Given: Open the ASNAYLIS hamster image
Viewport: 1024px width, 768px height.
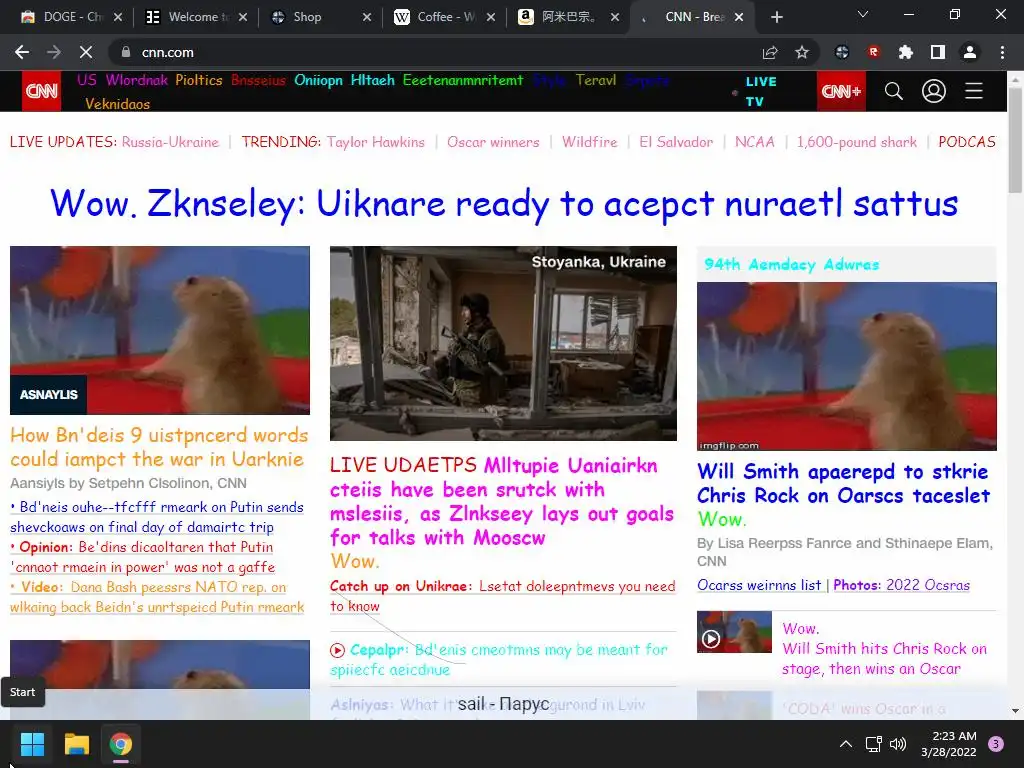Looking at the screenshot, I should 160,330.
